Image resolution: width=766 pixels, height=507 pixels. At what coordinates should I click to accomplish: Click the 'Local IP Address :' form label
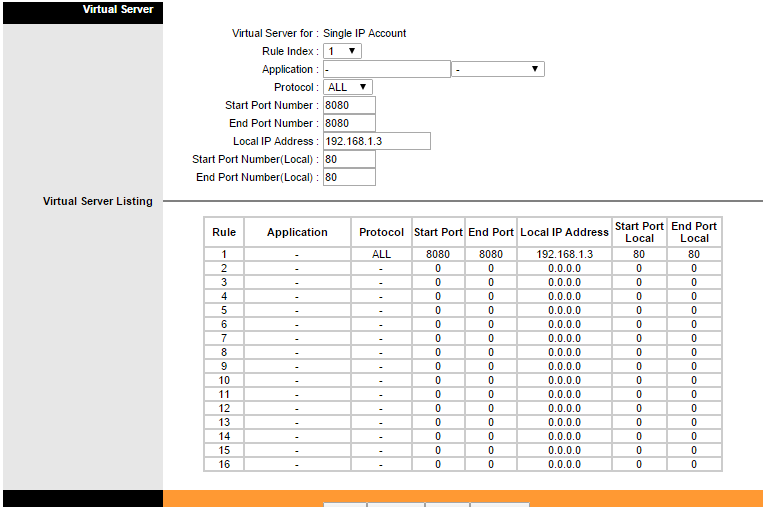tap(276, 141)
